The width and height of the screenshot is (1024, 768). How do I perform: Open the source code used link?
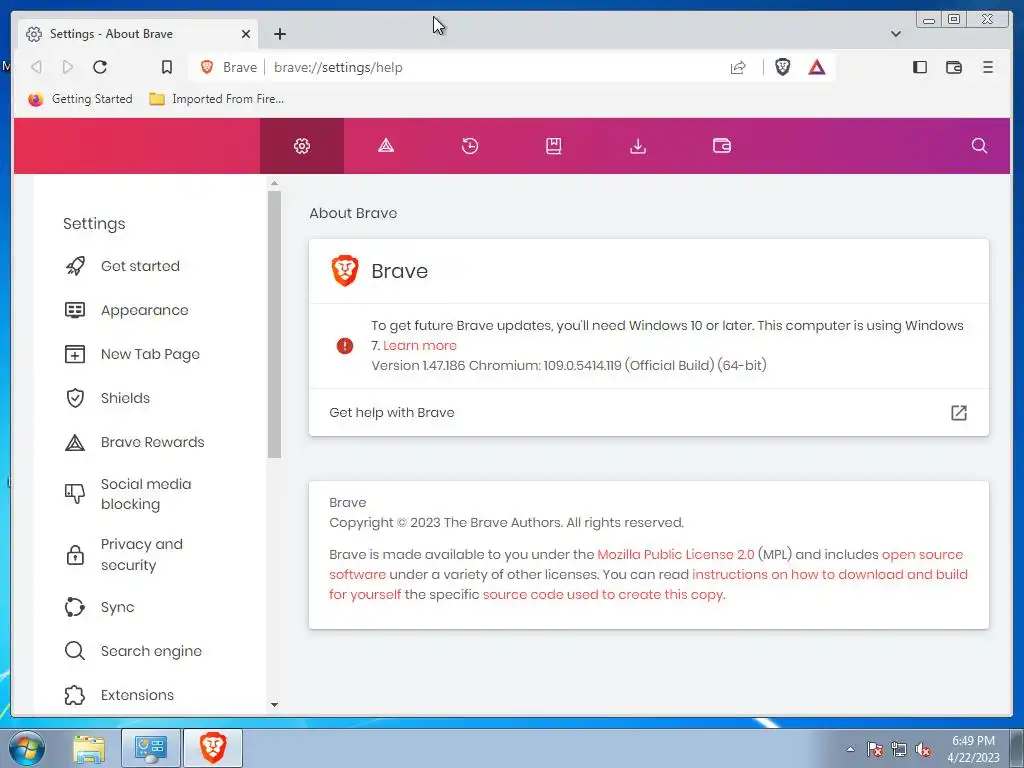pyautogui.click(x=603, y=595)
